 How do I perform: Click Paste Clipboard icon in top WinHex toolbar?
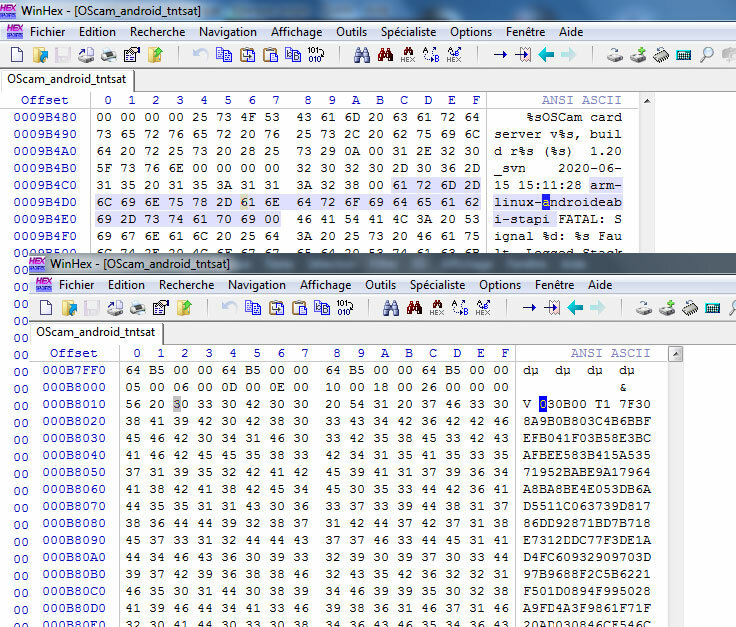[270, 55]
